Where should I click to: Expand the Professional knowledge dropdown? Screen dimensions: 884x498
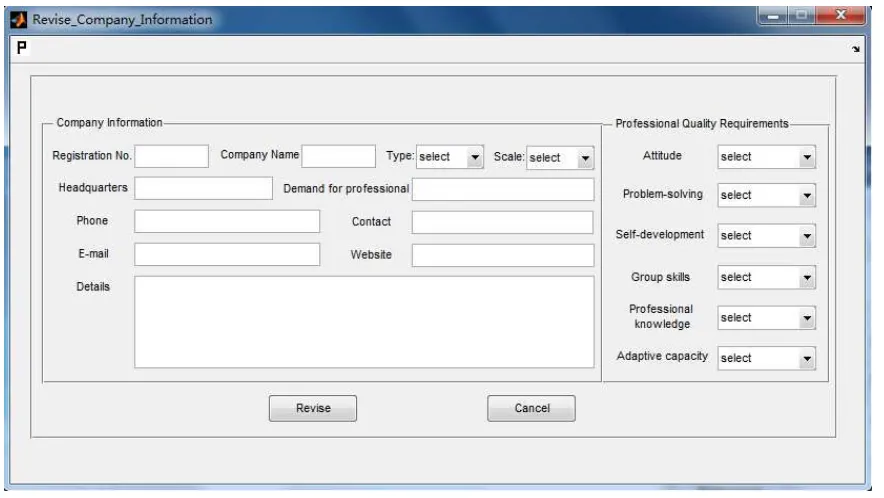[766, 318]
